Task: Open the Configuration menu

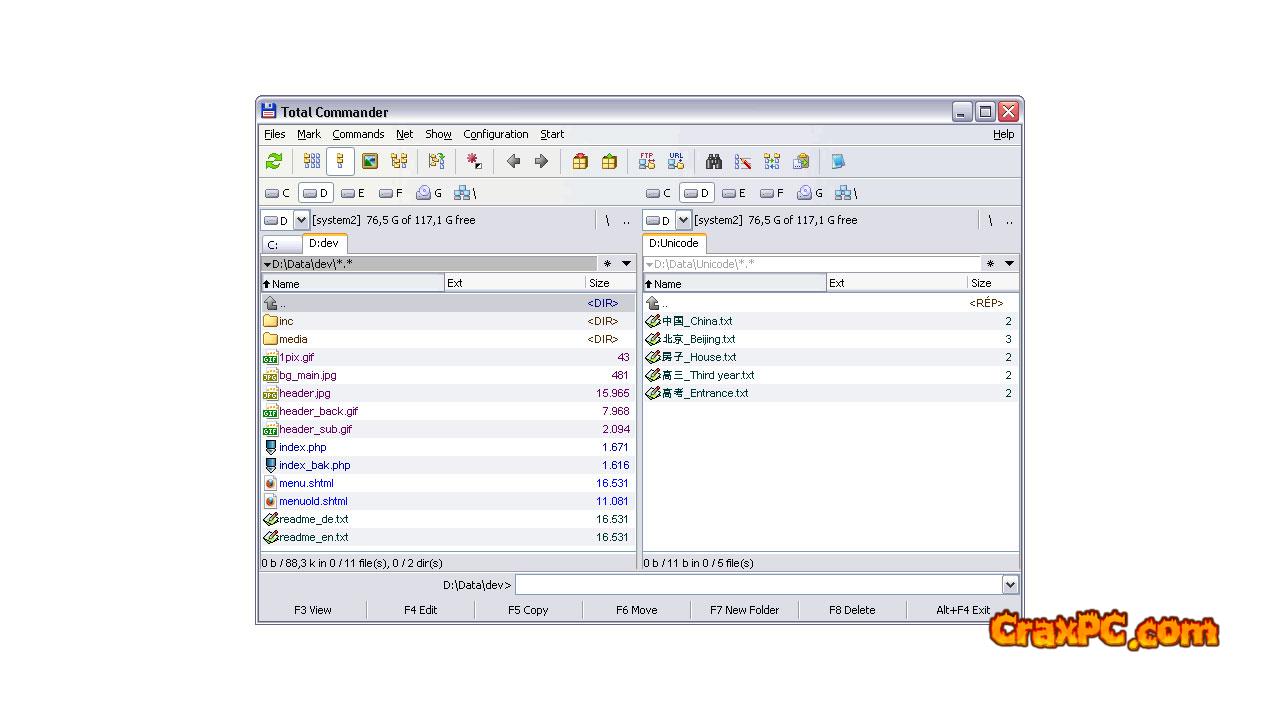Action: tap(495, 134)
